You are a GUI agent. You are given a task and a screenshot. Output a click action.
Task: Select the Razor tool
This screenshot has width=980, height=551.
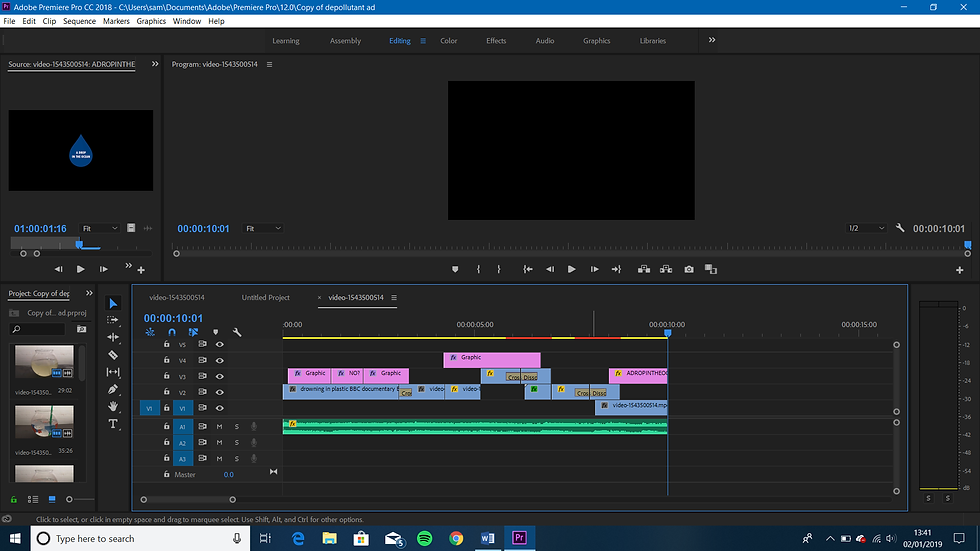(x=112, y=355)
